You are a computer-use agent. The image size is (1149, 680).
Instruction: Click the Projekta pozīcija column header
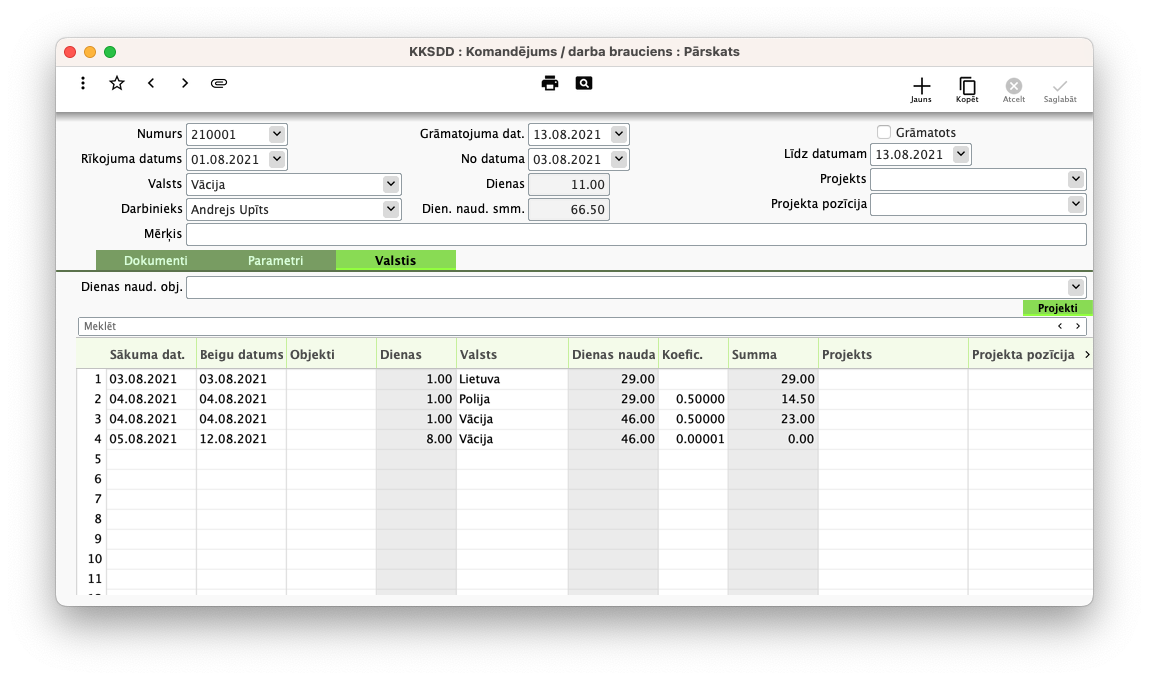coord(1023,355)
